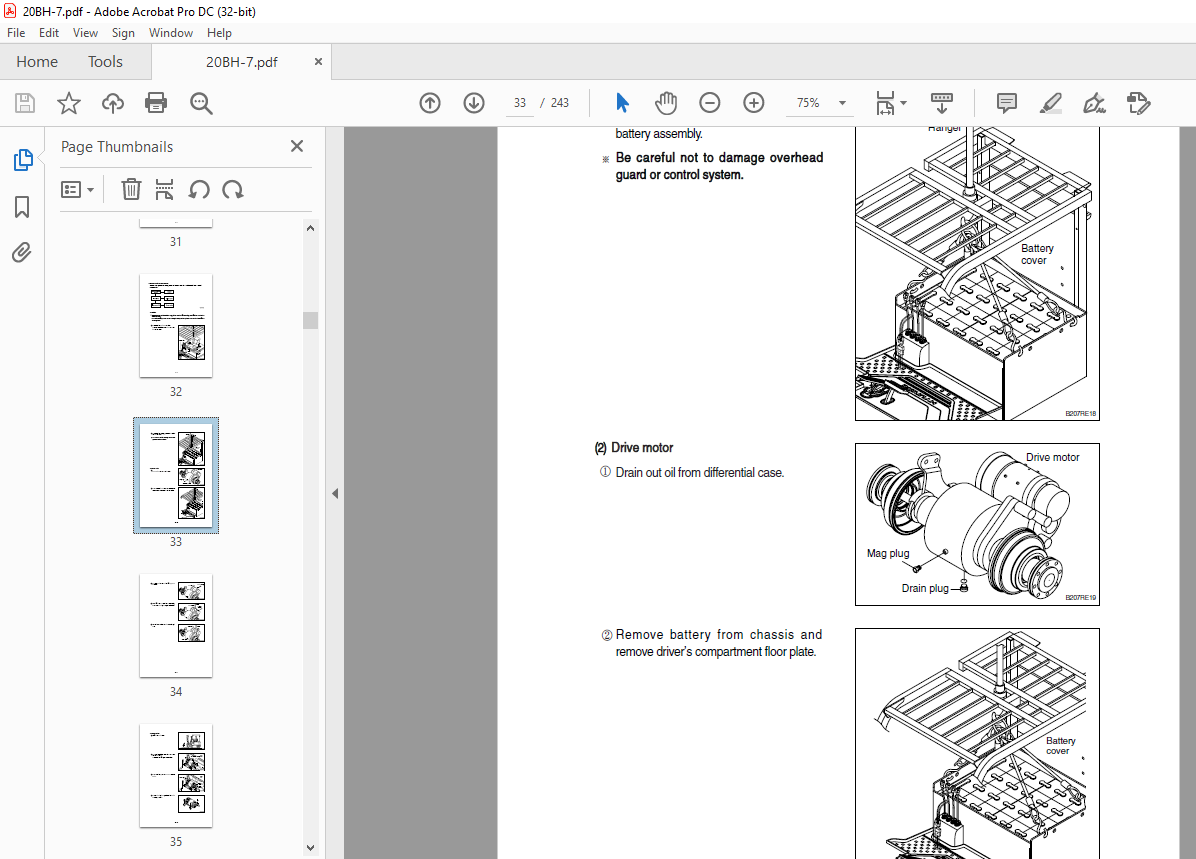Print the document using printer icon
The width and height of the screenshot is (1196, 859).
[x=156, y=103]
